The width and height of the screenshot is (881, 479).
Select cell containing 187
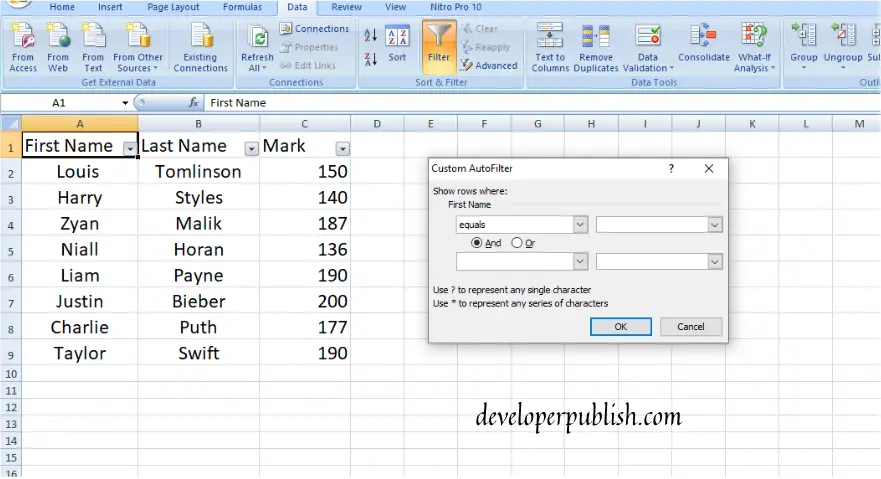click(305, 223)
